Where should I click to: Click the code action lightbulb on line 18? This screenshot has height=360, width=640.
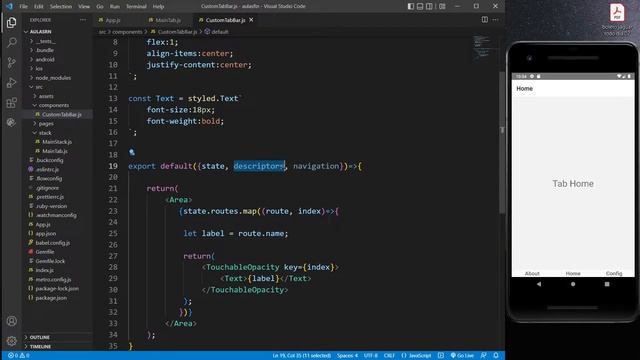click(x=132, y=152)
